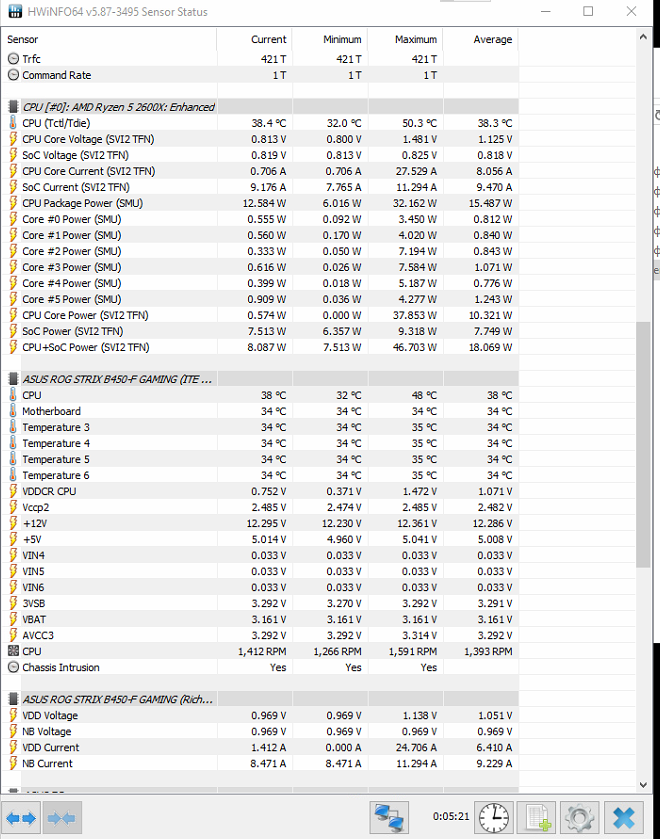660x839 pixels.
Task: Select the ASUS ROG STRIX B450-F GAMING (ITE group
Action: pyautogui.click(x=260, y=379)
